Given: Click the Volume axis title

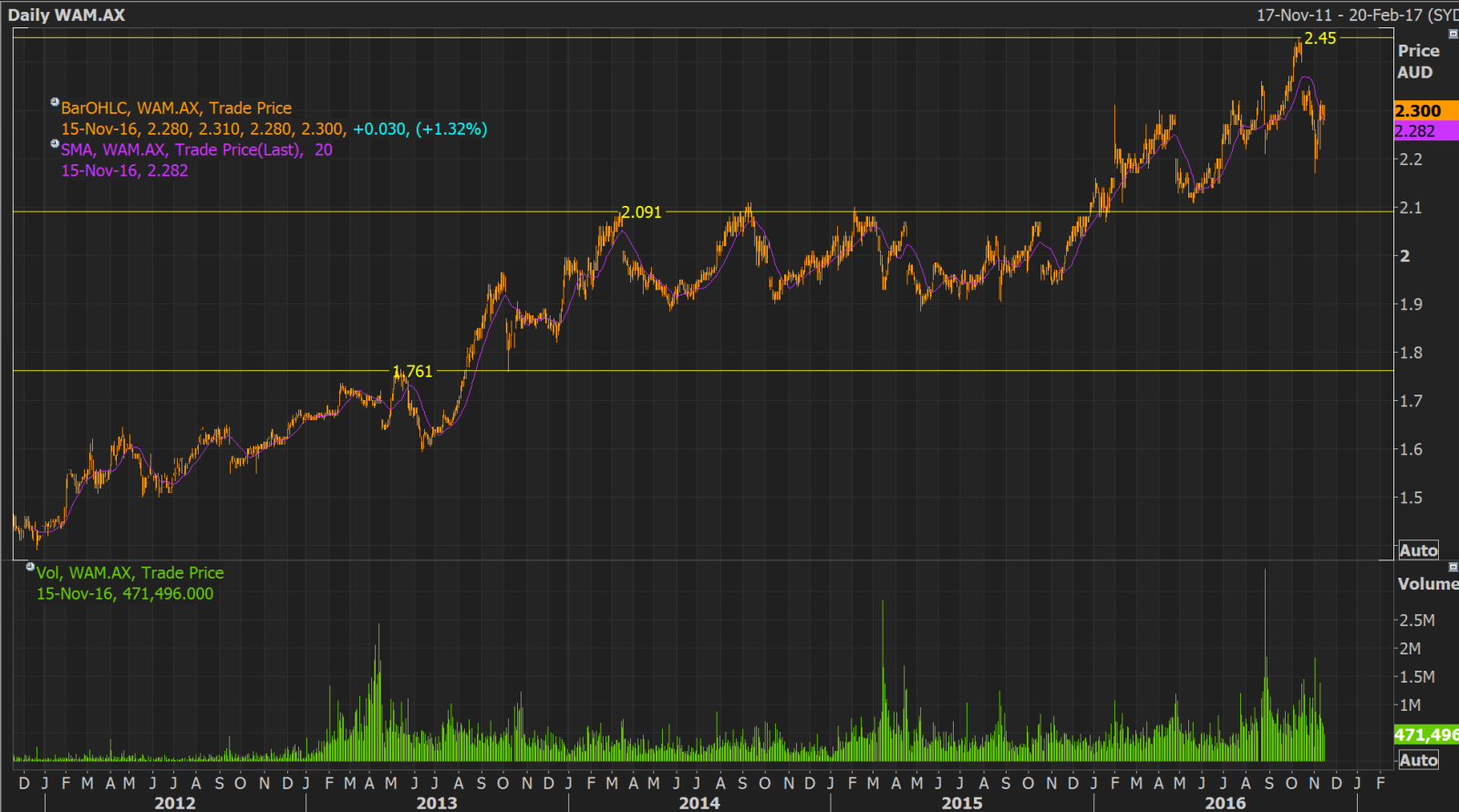Looking at the screenshot, I should (x=1428, y=584).
